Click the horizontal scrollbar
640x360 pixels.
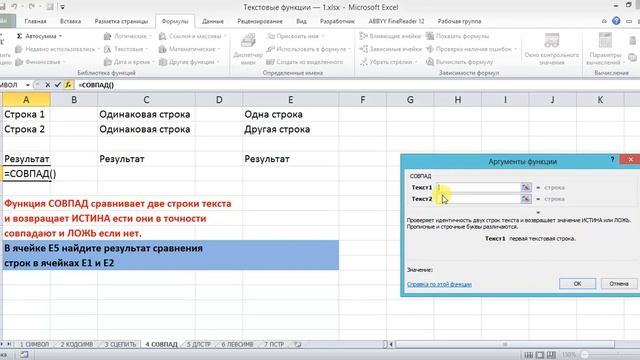[504, 344]
